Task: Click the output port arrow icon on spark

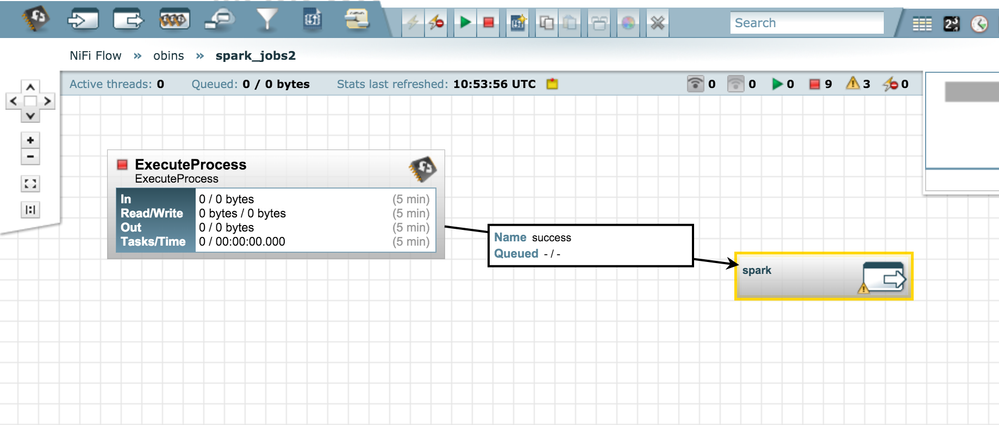Action: pyautogui.click(x=884, y=277)
